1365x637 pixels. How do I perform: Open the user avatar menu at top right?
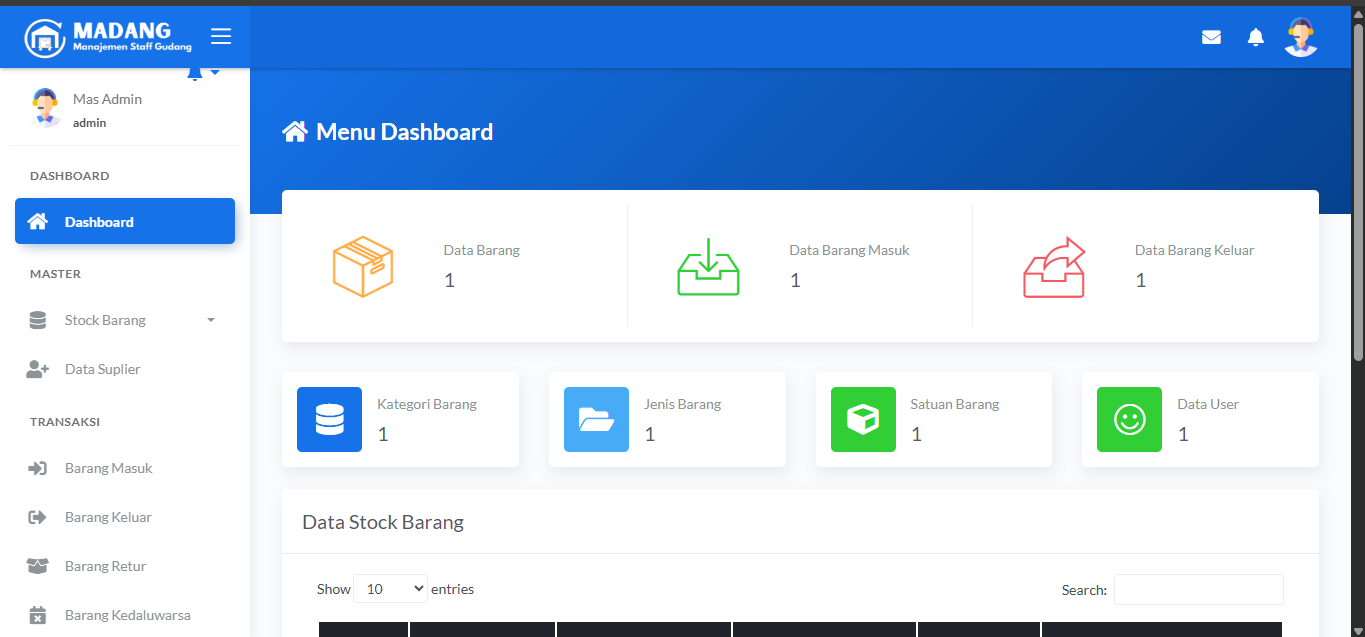click(x=1300, y=37)
